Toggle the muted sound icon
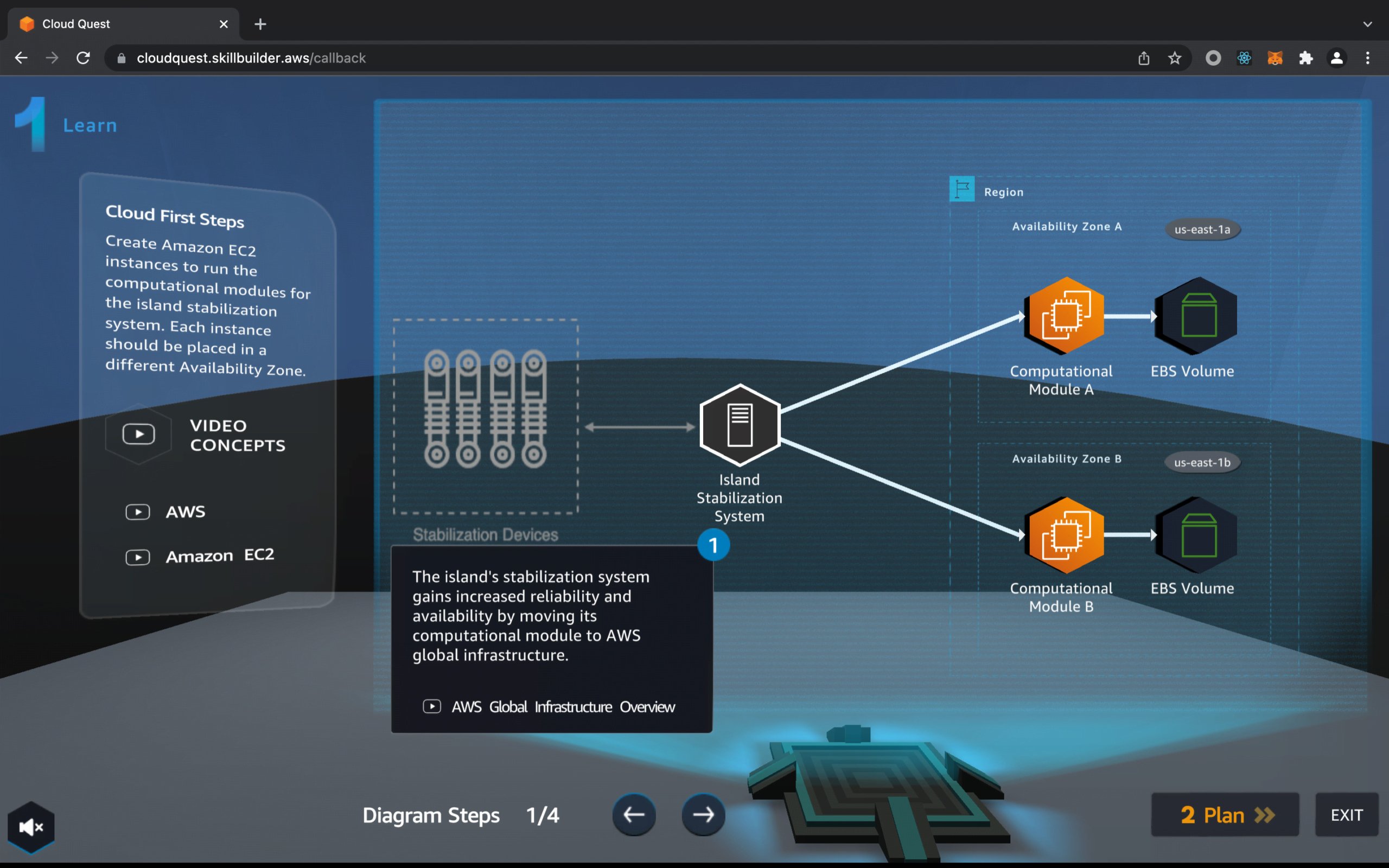 [x=31, y=827]
